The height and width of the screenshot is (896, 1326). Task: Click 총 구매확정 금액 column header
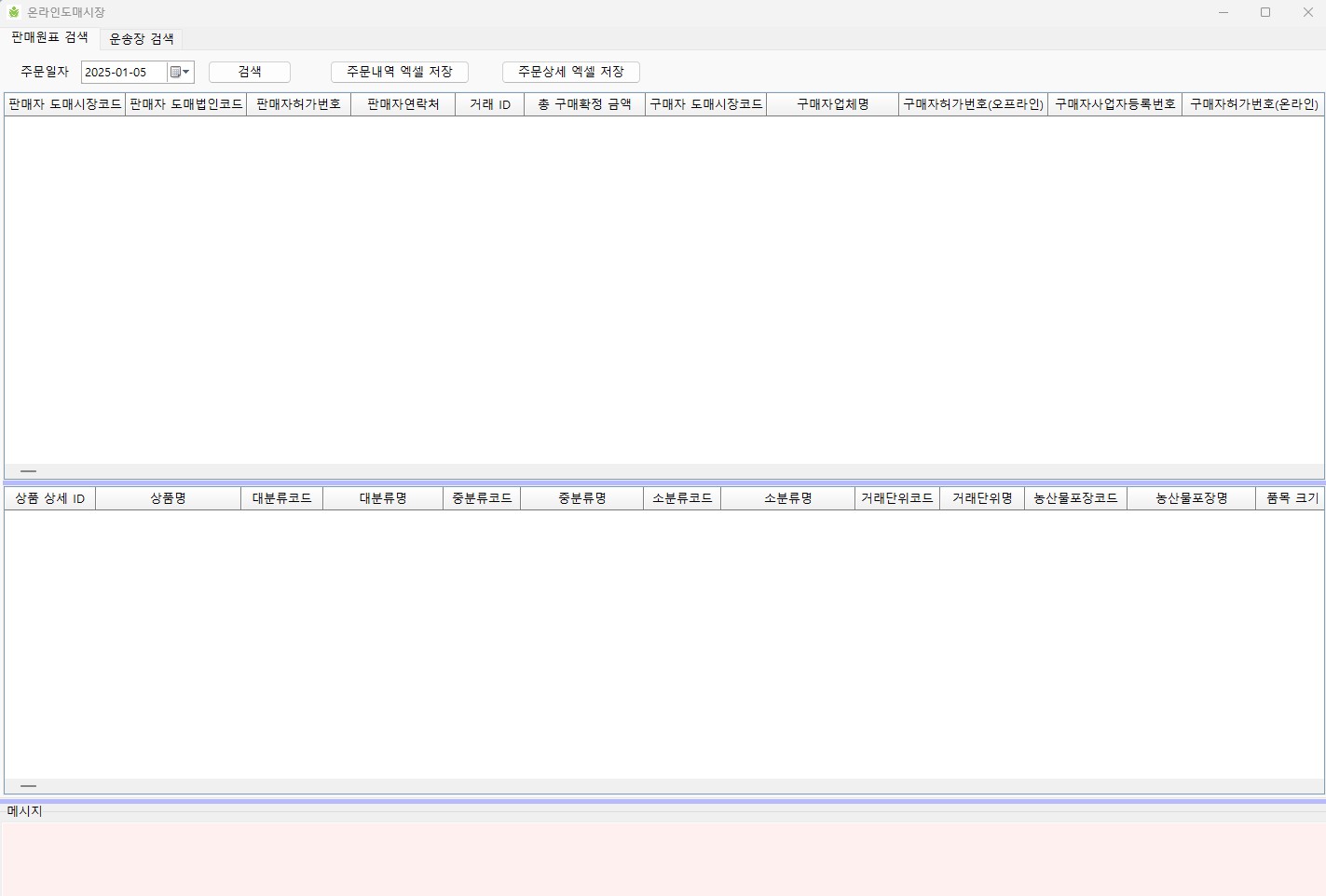point(584,104)
